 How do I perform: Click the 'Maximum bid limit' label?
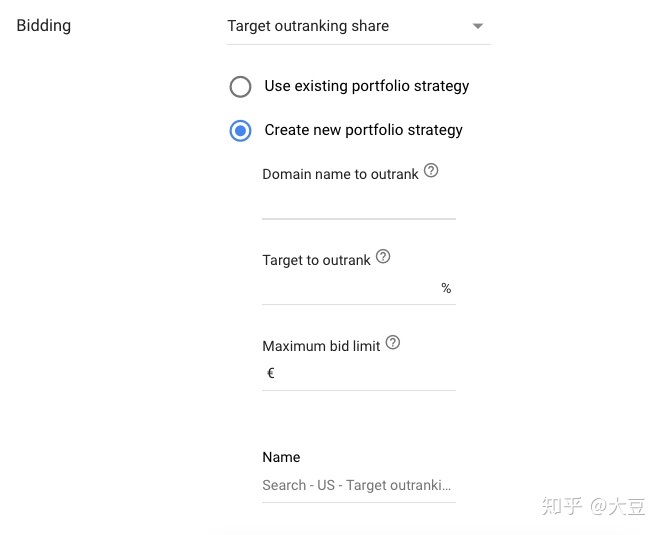click(x=321, y=346)
